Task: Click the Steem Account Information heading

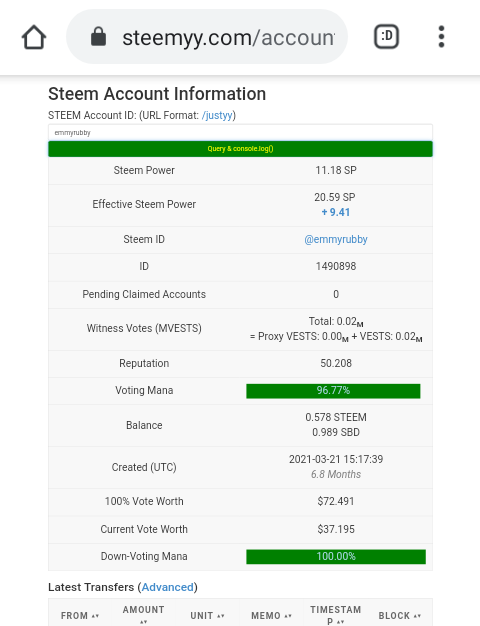Action: 157,94
